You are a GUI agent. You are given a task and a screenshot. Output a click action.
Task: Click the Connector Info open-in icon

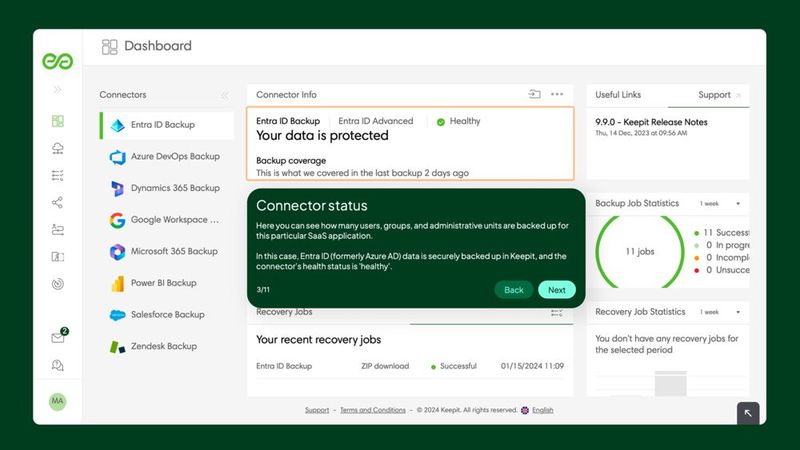[x=534, y=94]
